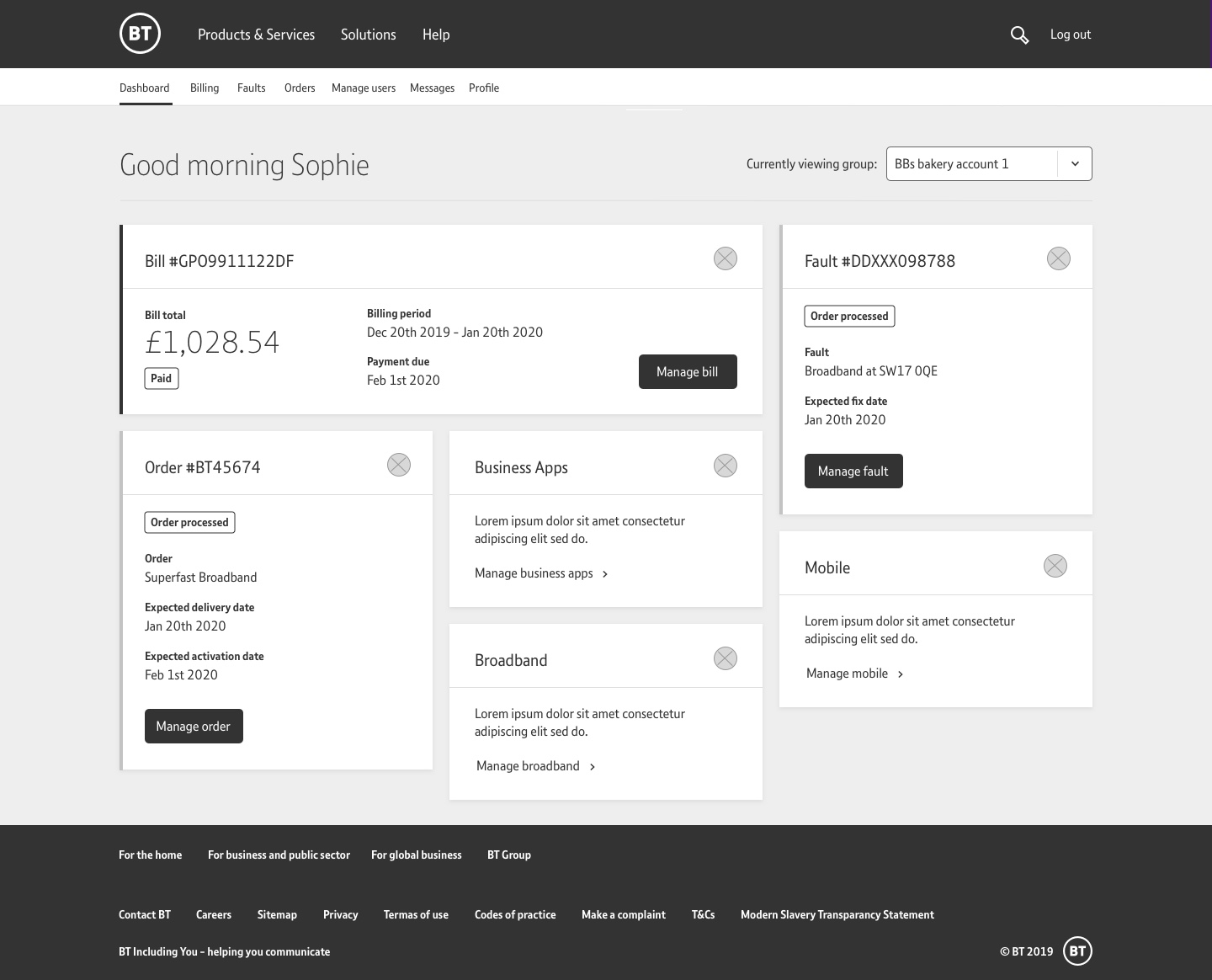Click the BT logo in the header
This screenshot has height=980, width=1212.
click(140, 34)
